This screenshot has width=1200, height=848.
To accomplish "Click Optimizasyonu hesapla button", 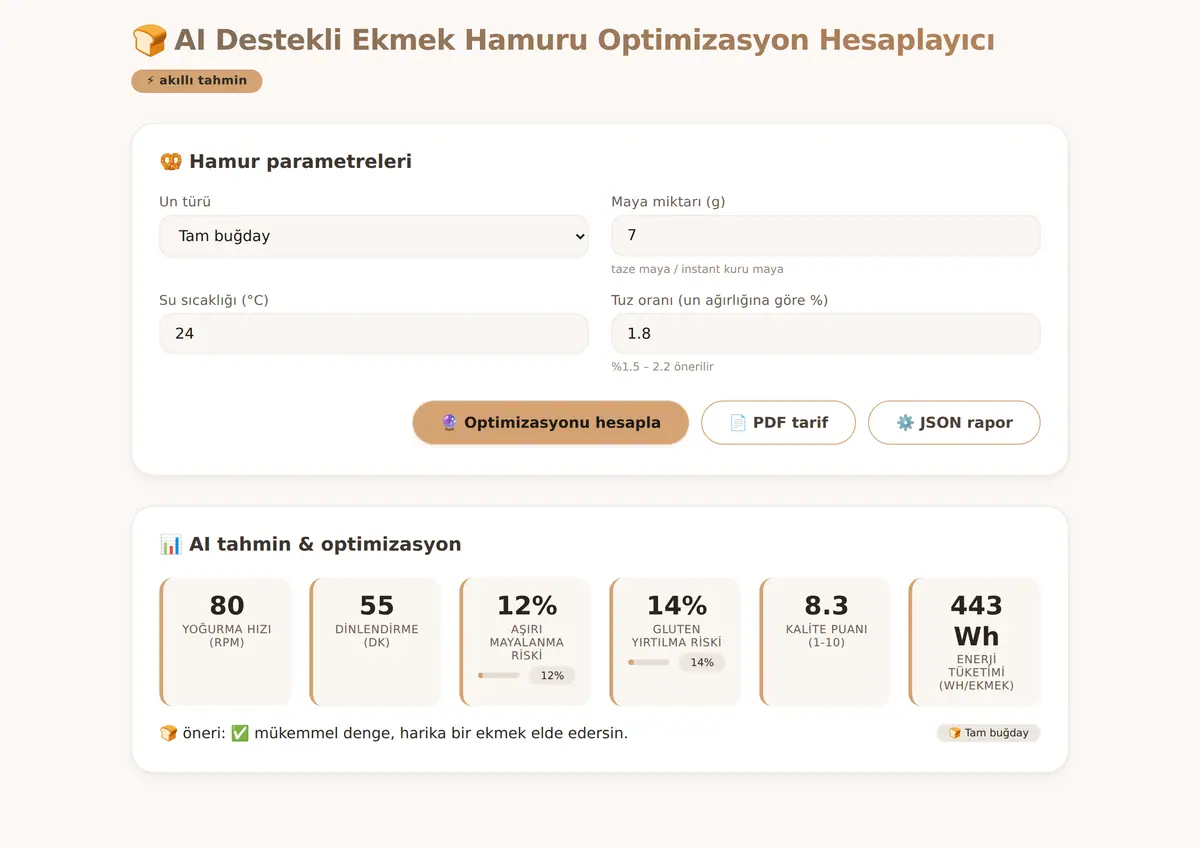I will click(550, 423).
